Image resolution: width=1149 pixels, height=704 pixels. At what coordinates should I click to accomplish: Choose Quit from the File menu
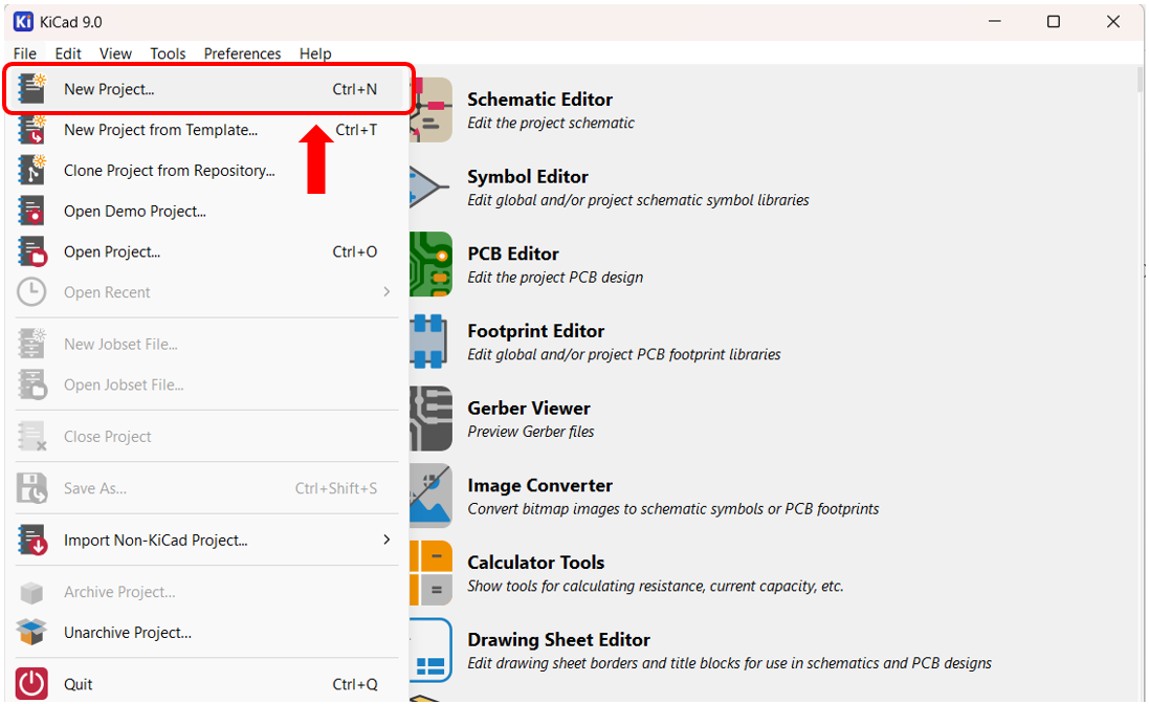(x=207, y=684)
